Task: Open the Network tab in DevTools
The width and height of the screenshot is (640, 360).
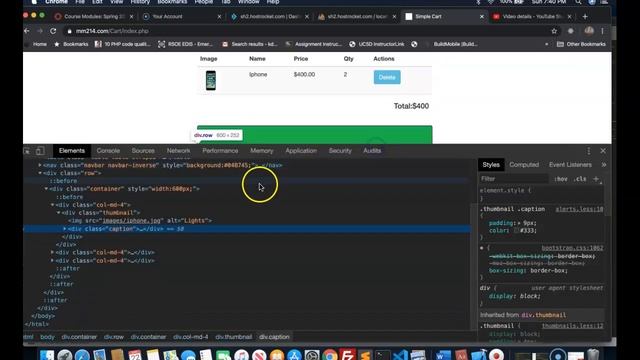Action: (x=178, y=151)
